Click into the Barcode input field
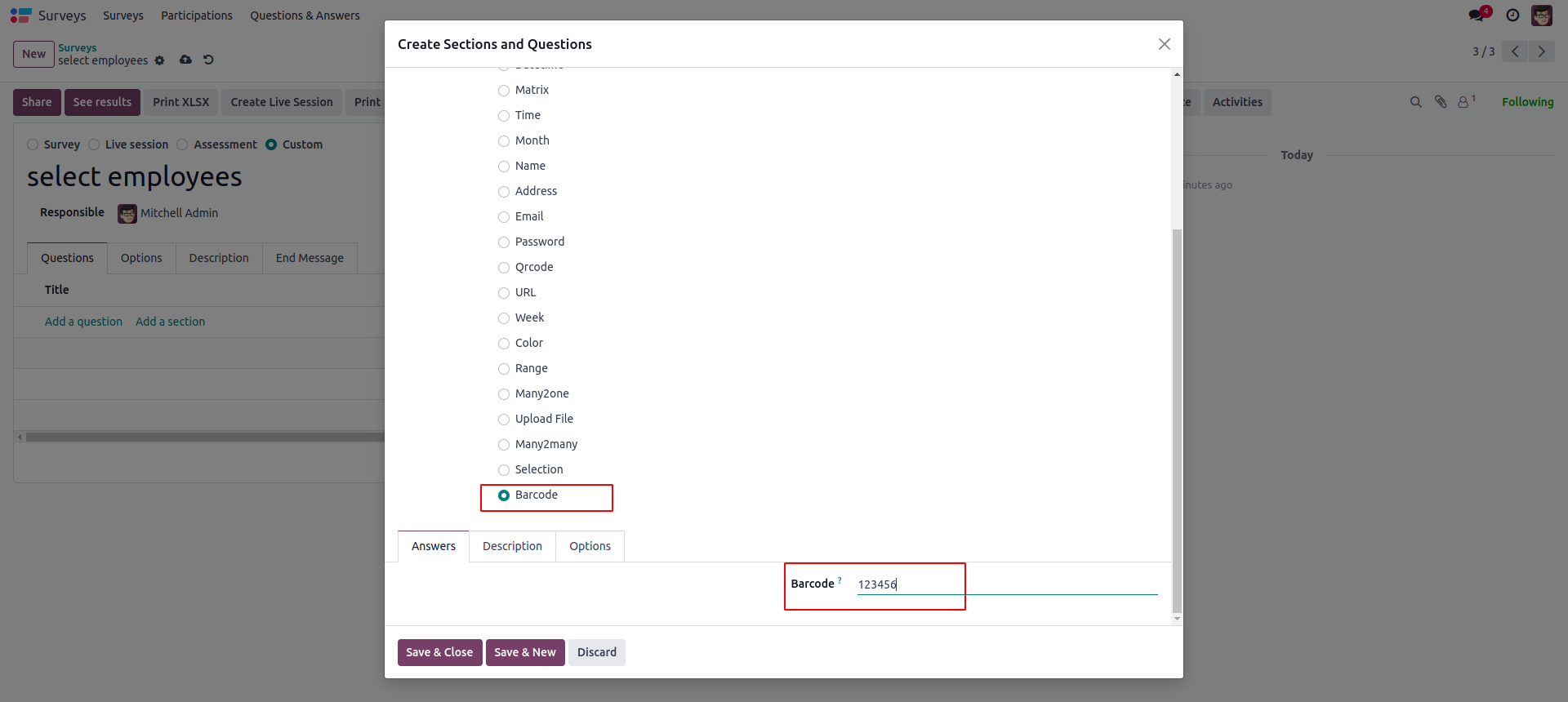 coord(1006,584)
